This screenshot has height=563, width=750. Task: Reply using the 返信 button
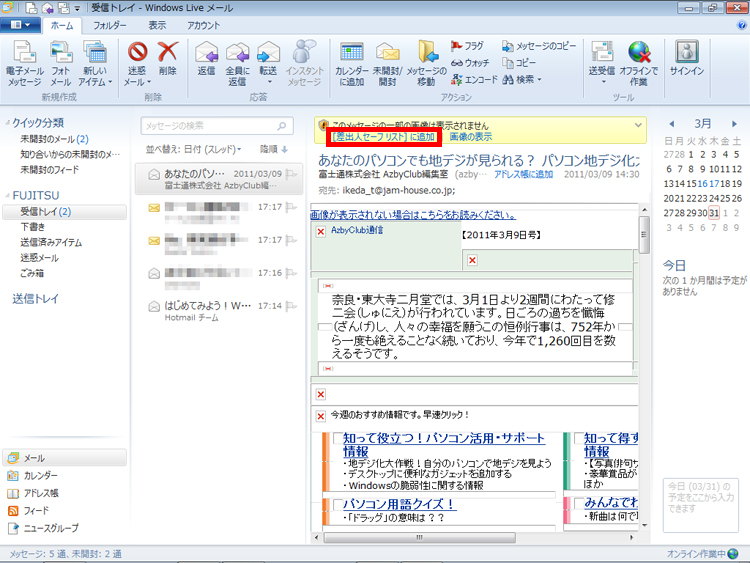pyautogui.click(x=206, y=58)
